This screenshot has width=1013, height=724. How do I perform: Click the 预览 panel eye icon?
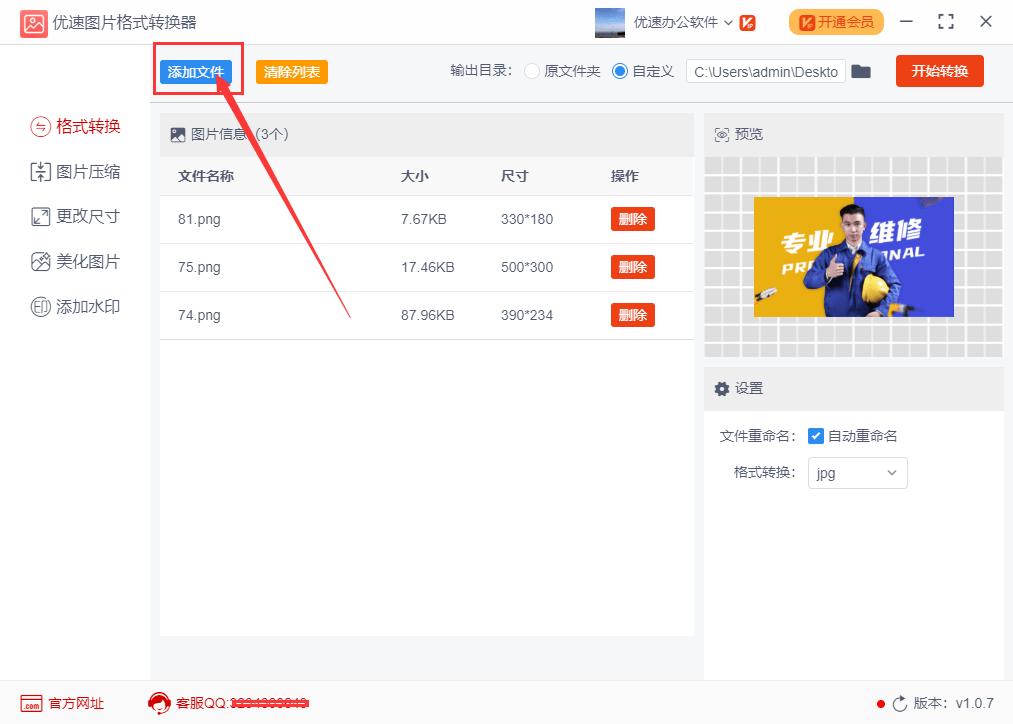[x=722, y=133]
